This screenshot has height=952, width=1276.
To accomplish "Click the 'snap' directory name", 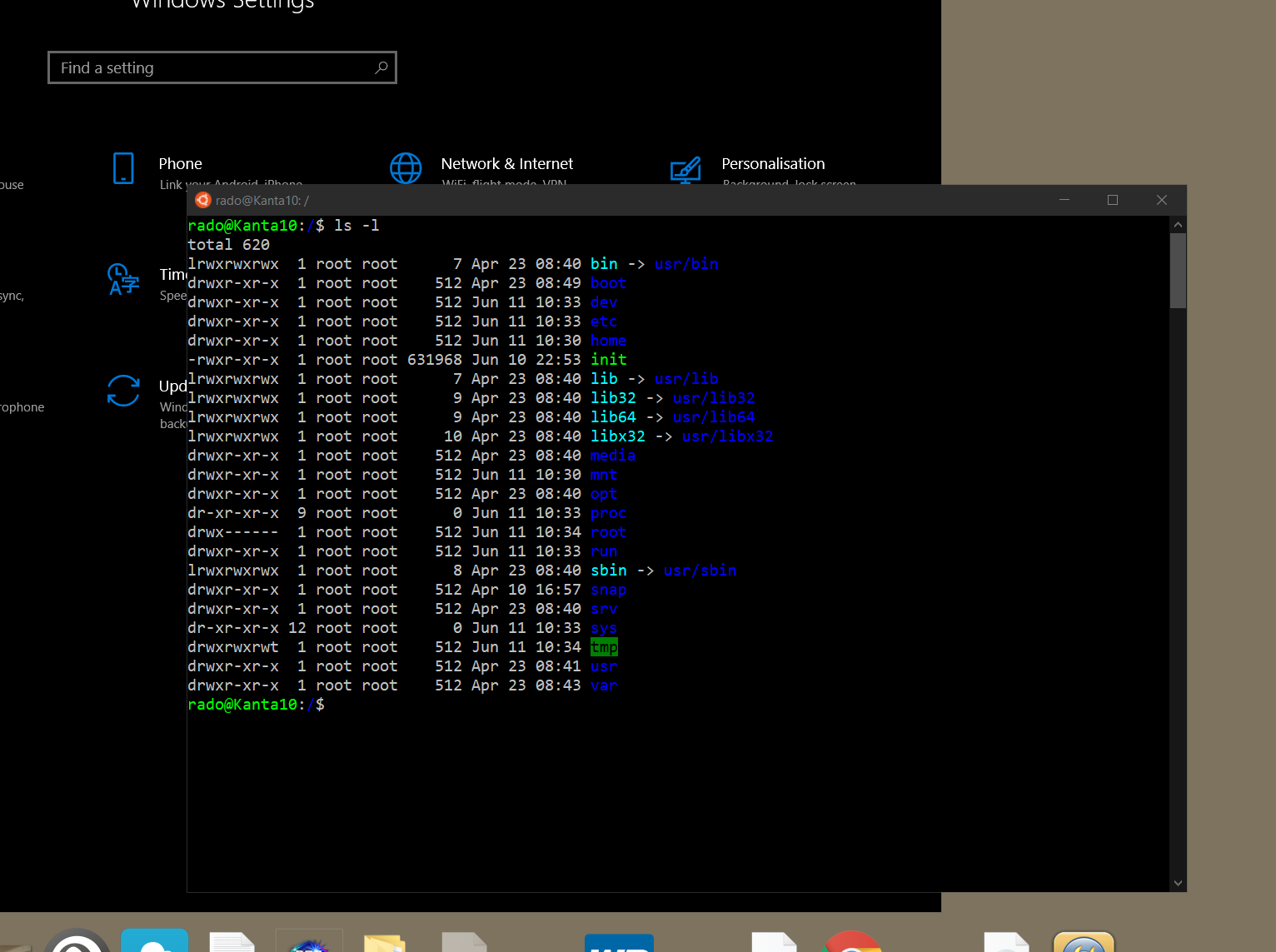I will point(608,589).
